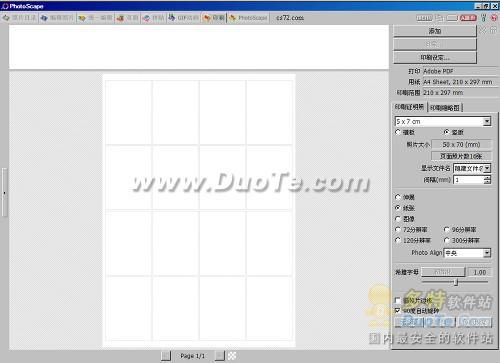Screen dimensions: 500x363
Task: Switch to the PhotoScape home tab
Action: coord(248,18)
